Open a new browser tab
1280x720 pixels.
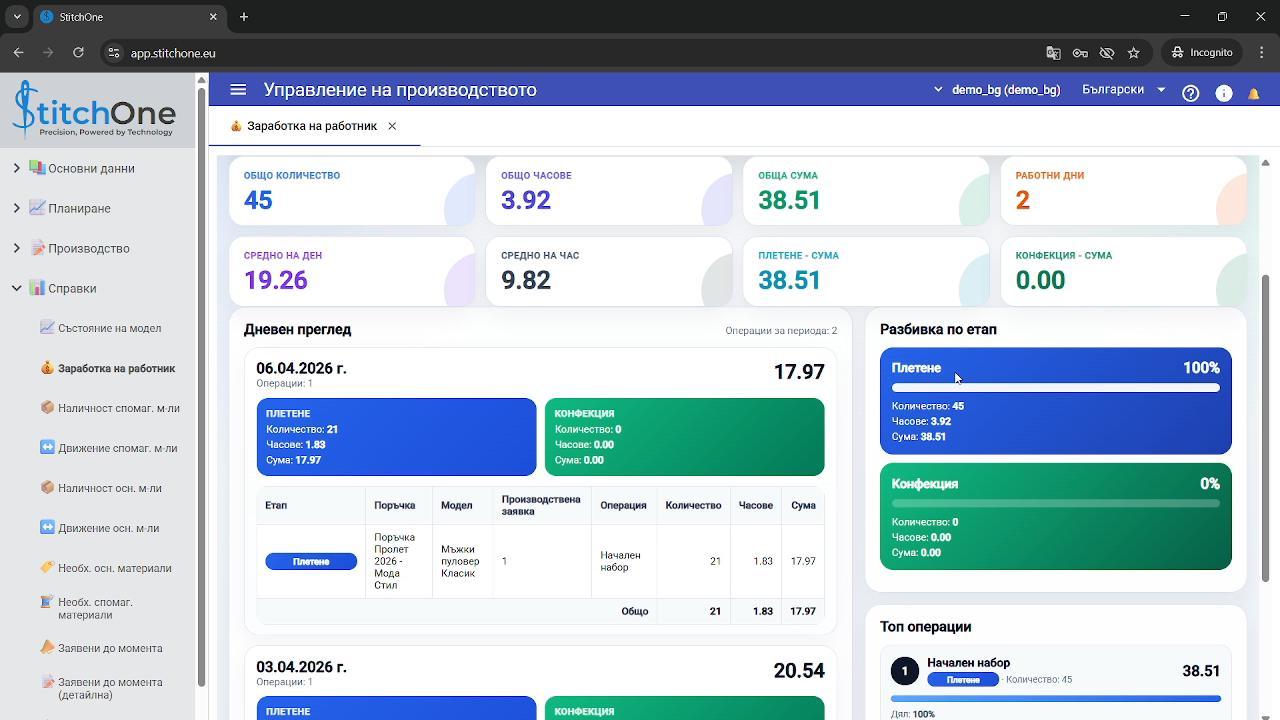pos(244,17)
